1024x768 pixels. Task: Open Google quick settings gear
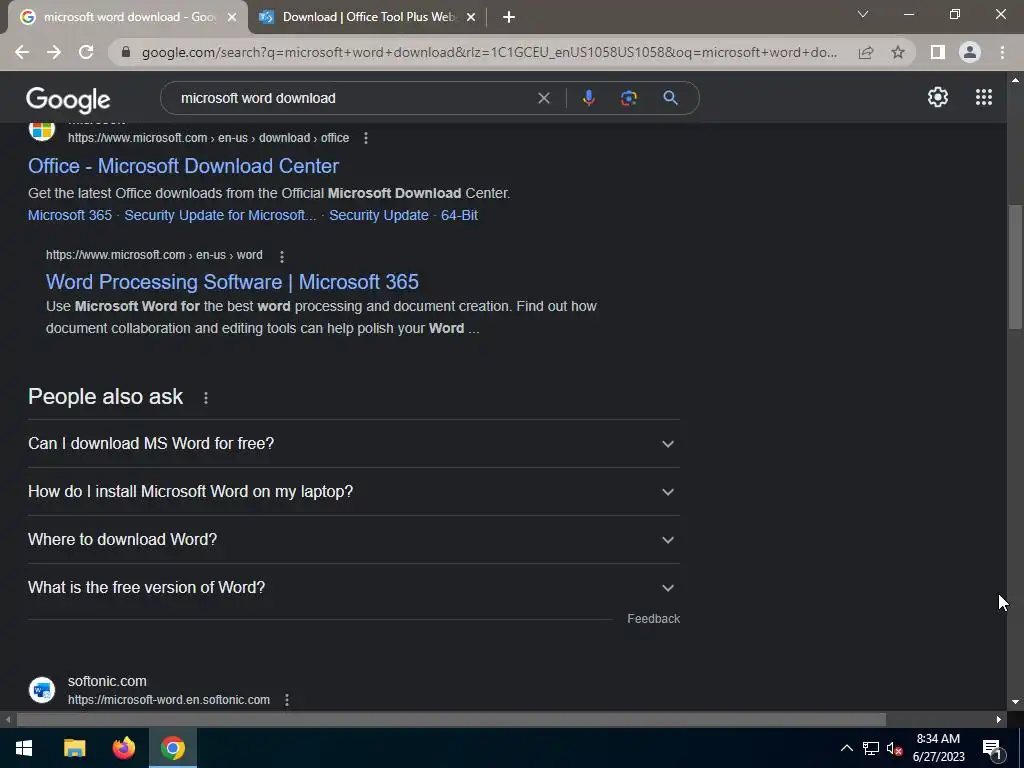point(938,97)
